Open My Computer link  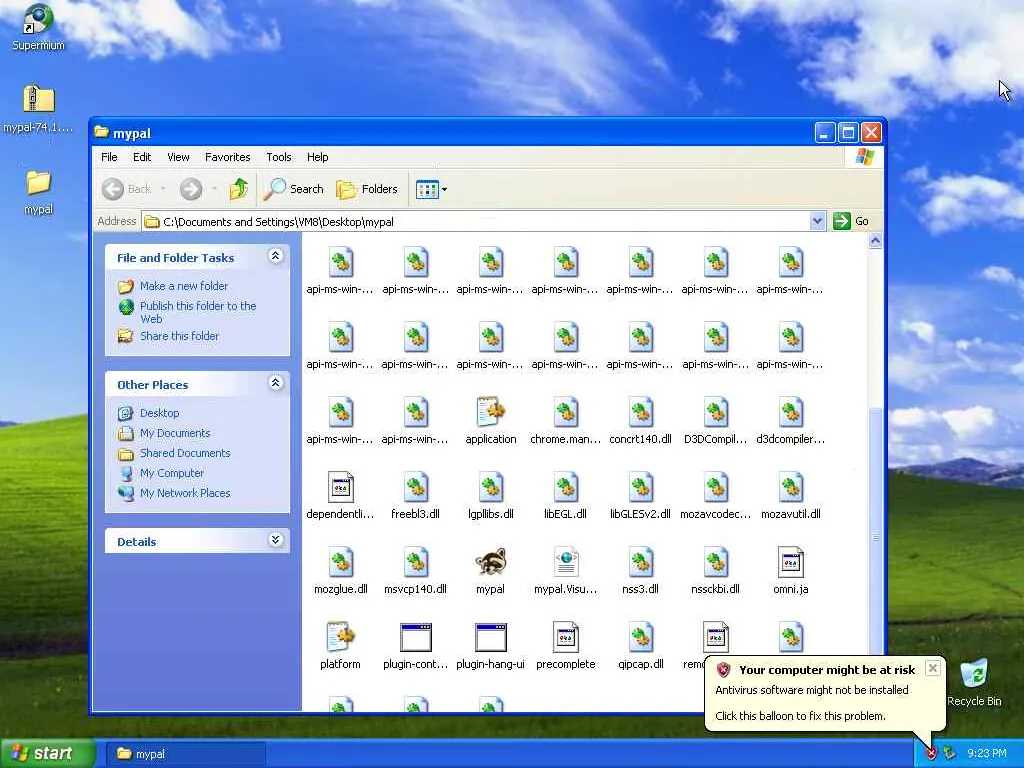[172, 473]
